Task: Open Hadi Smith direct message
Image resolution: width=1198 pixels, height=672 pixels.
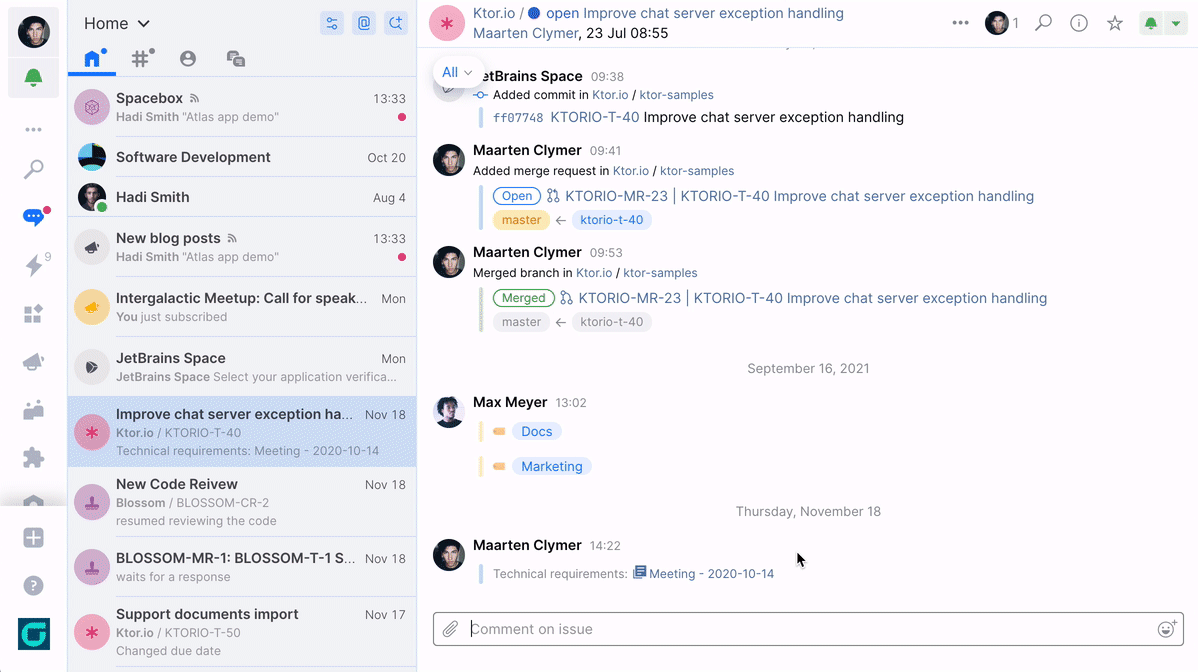Action: [242, 197]
